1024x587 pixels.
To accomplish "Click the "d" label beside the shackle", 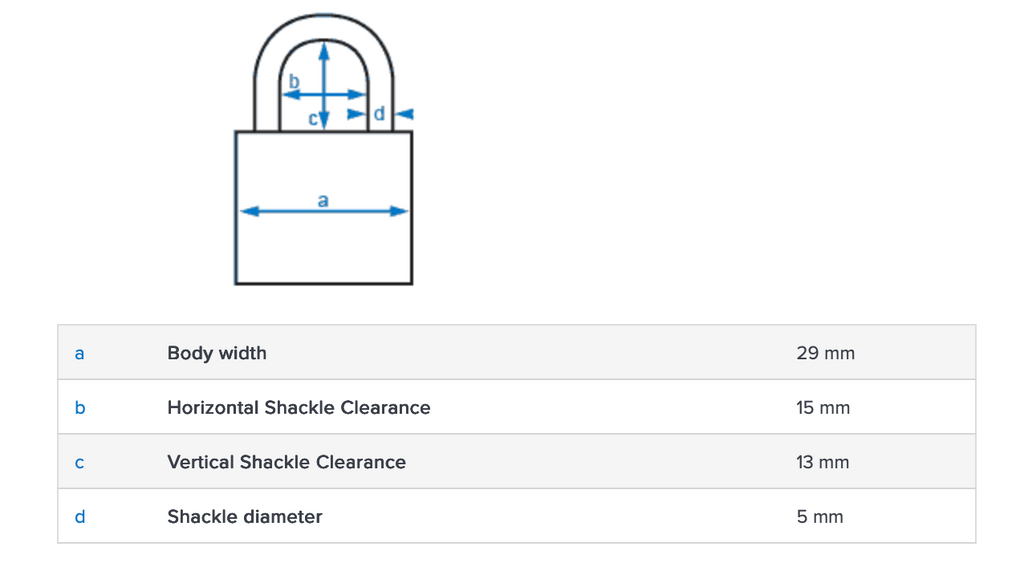I will (x=379, y=114).
